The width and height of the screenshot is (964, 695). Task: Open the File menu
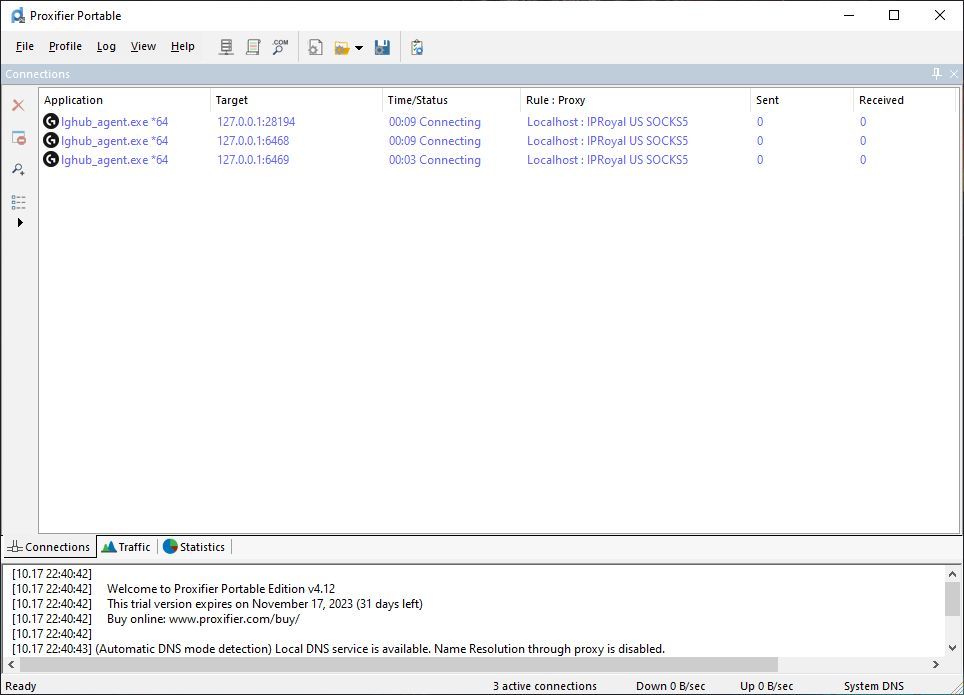(x=25, y=46)
